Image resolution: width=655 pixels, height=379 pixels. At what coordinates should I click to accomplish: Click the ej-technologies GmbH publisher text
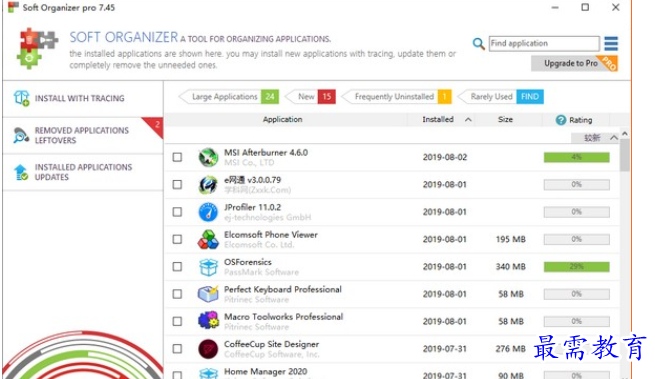(267, 218)
